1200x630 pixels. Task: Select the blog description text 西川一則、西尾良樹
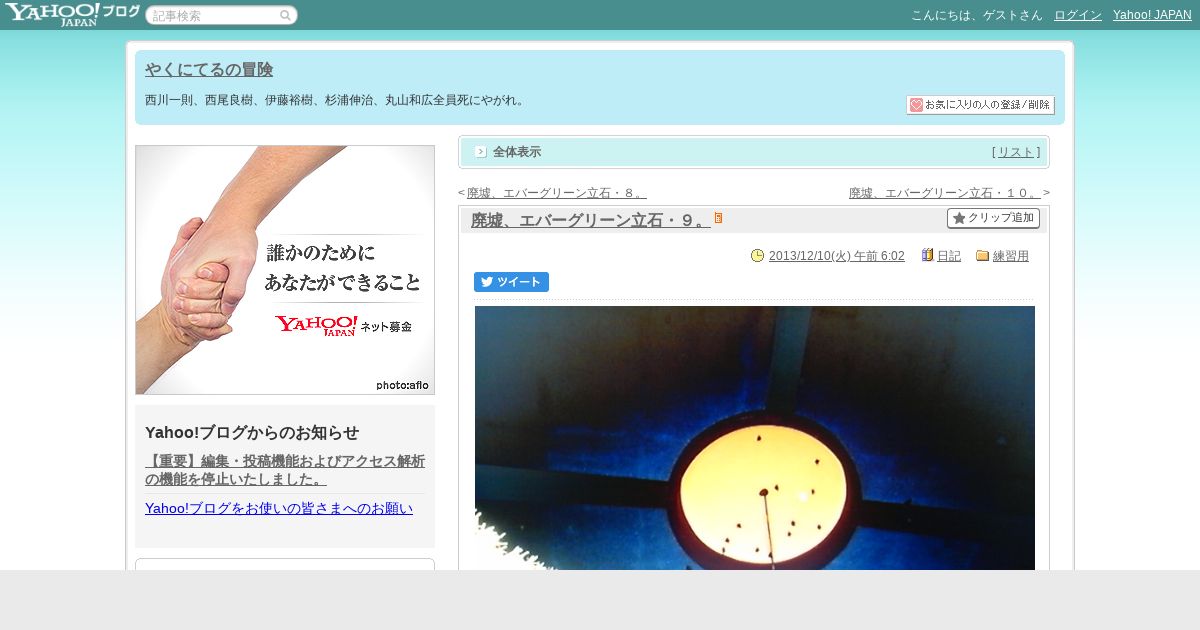click(x=335, y=100)
